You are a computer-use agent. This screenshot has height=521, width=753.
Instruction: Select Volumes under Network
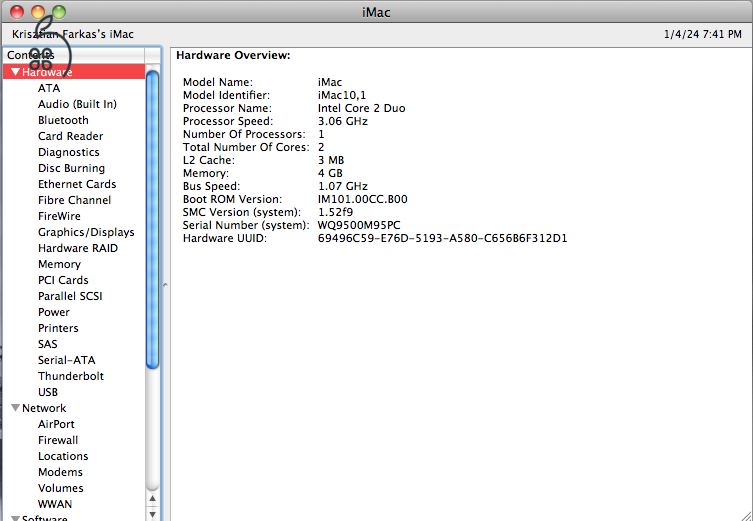[61, 488]
